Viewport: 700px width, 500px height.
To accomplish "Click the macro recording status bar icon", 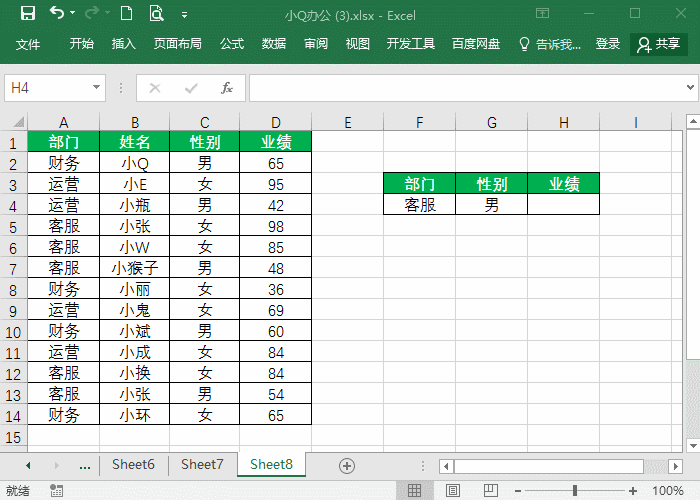I will point(56,490).
